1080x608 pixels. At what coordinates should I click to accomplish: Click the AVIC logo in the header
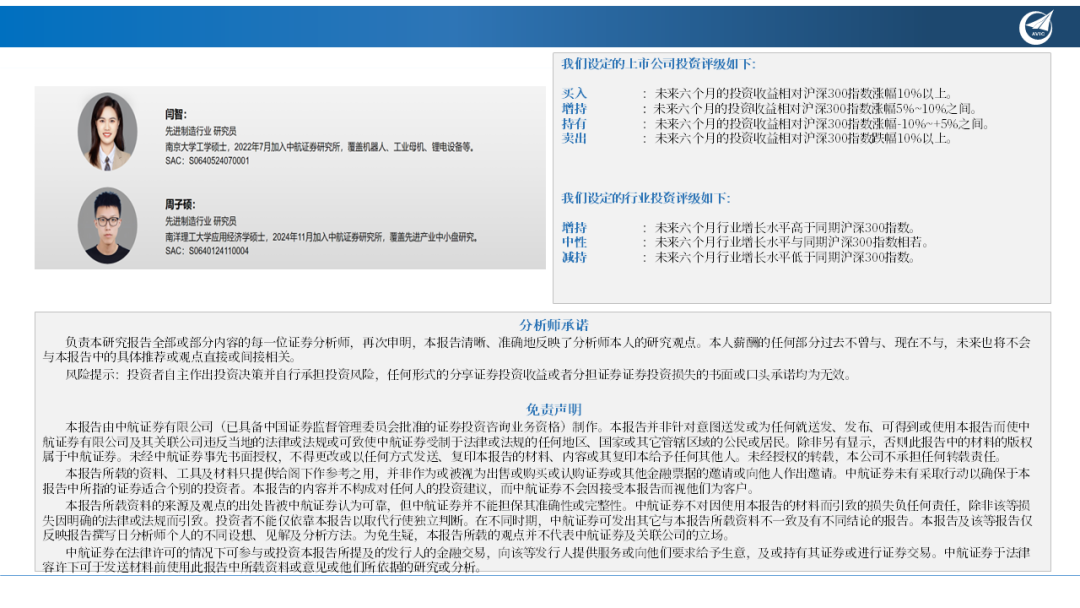coord(1037,28)
